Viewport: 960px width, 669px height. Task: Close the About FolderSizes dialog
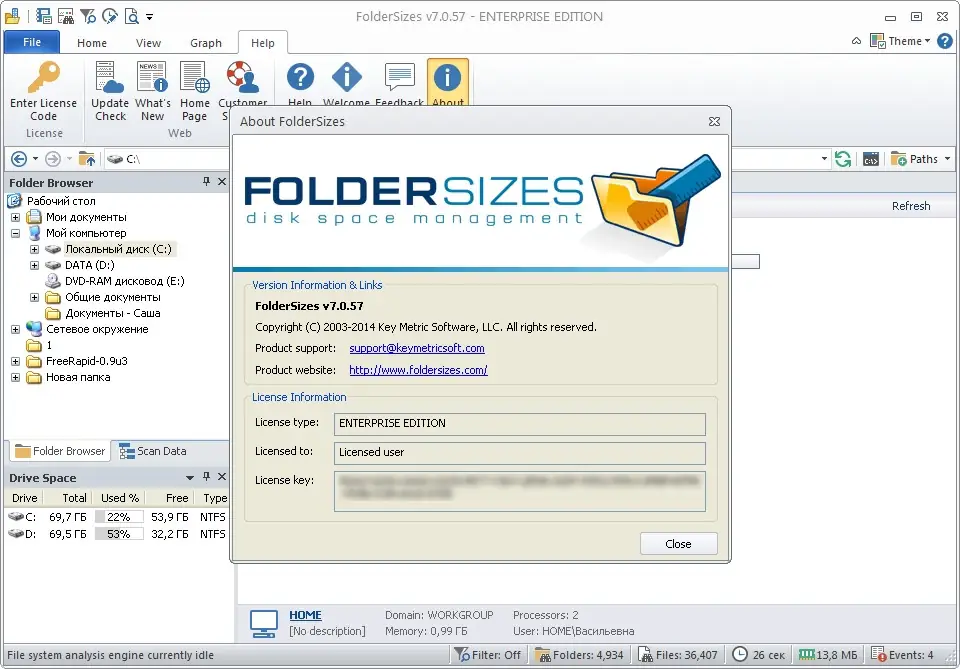(x=714, y=121)
